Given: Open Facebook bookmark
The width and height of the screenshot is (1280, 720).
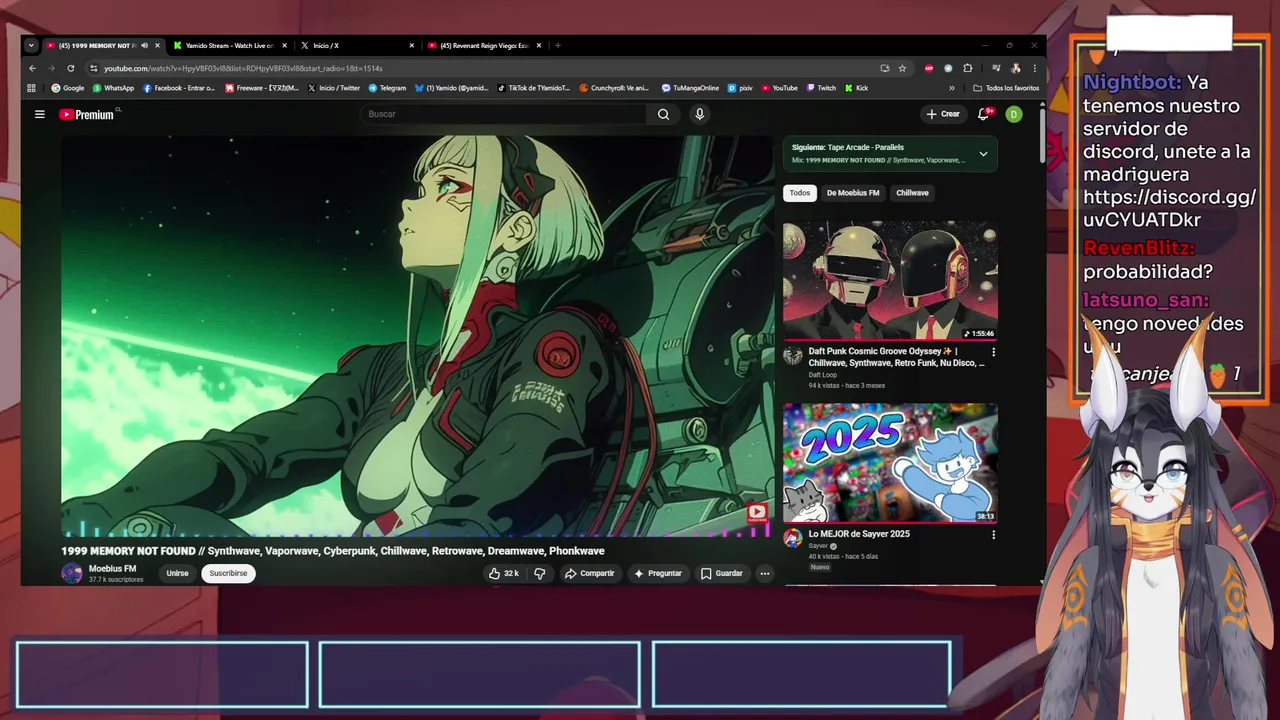Looking at the screenshot, I should pyautogui.click(x=179, y=88).
